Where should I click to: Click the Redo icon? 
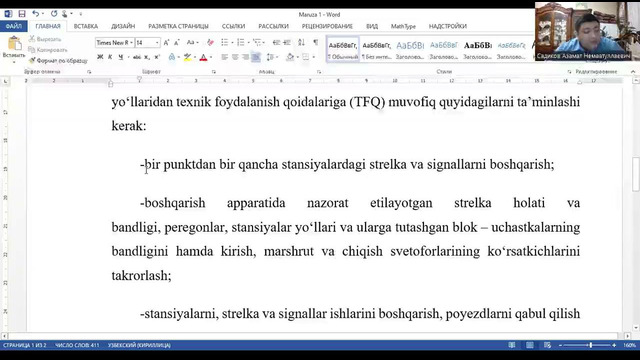(53, 14)
